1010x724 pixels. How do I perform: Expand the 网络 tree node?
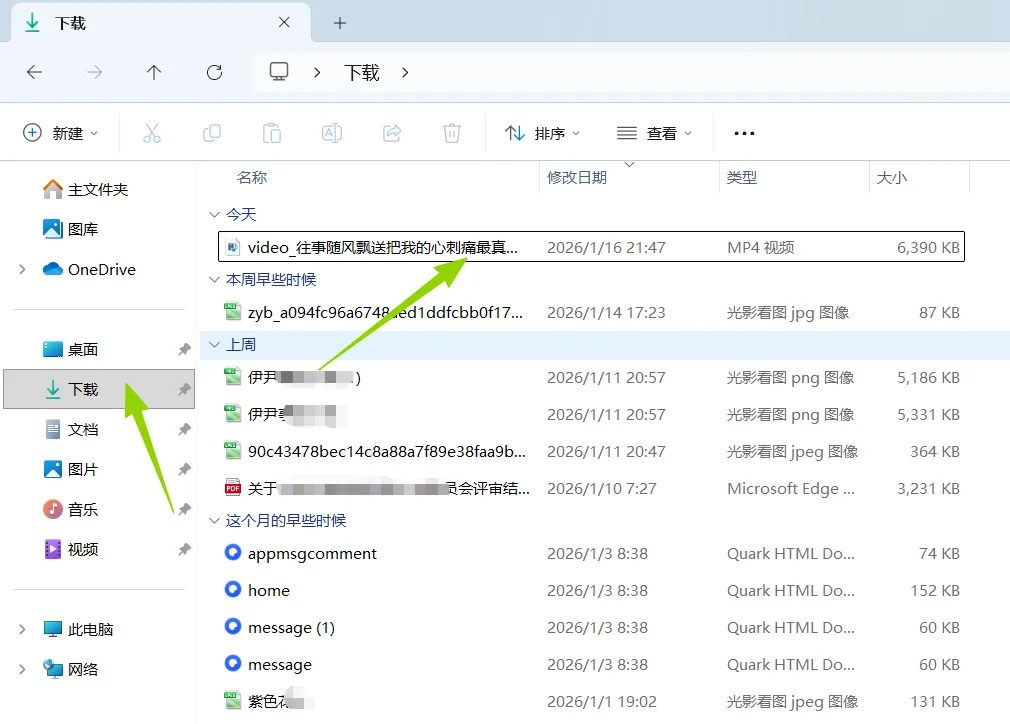click(x=22, y=669)
